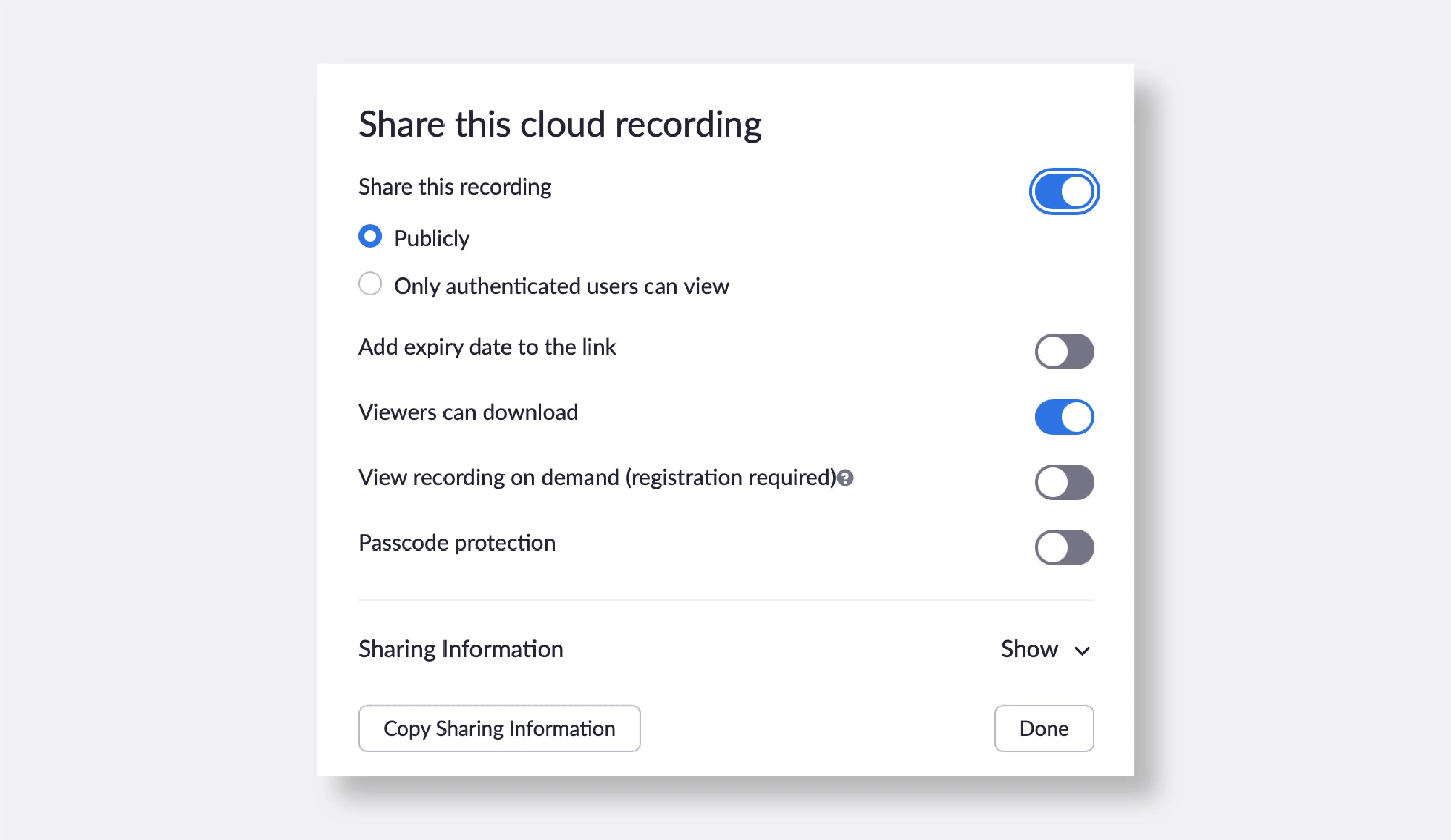Choose Only authenticated users radio circle
1451x840 pixels.
click(370, 284)
